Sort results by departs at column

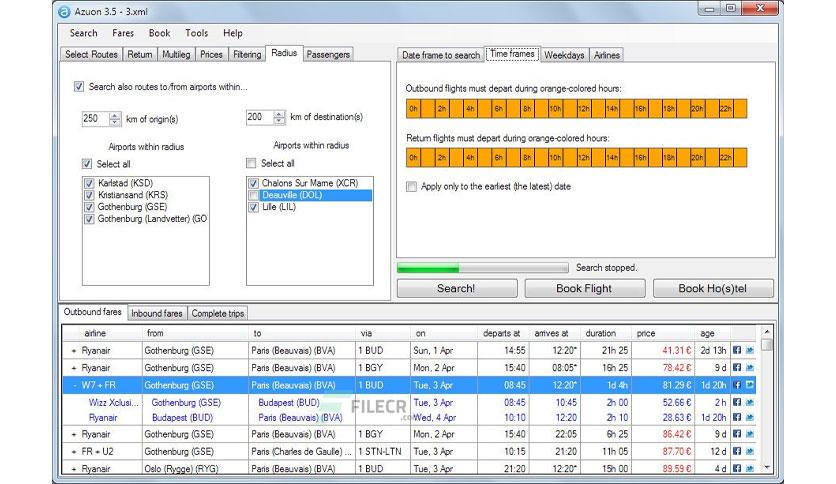[x=501, y=333]
